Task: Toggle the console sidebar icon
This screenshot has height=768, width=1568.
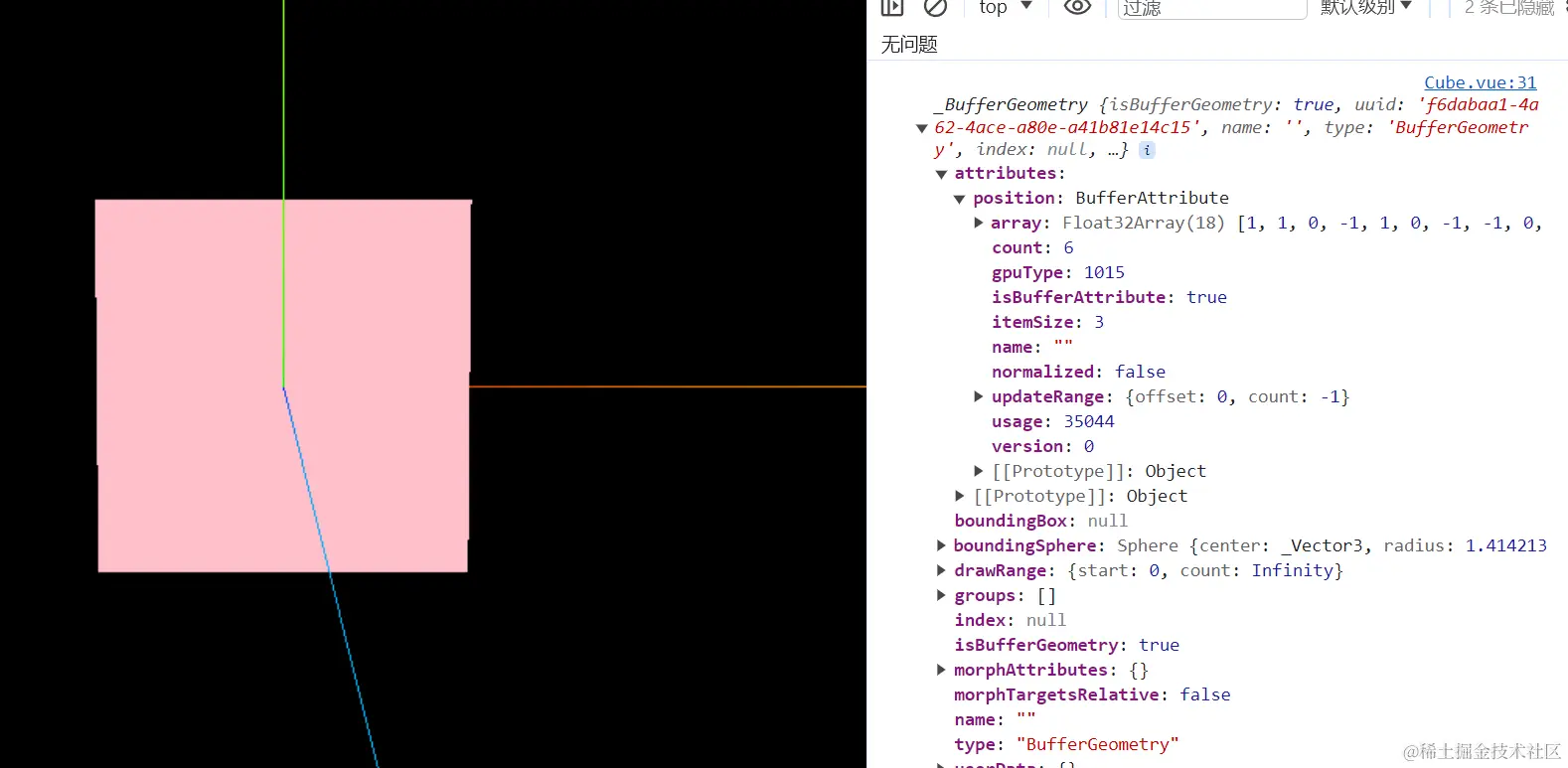Action: 892,7
